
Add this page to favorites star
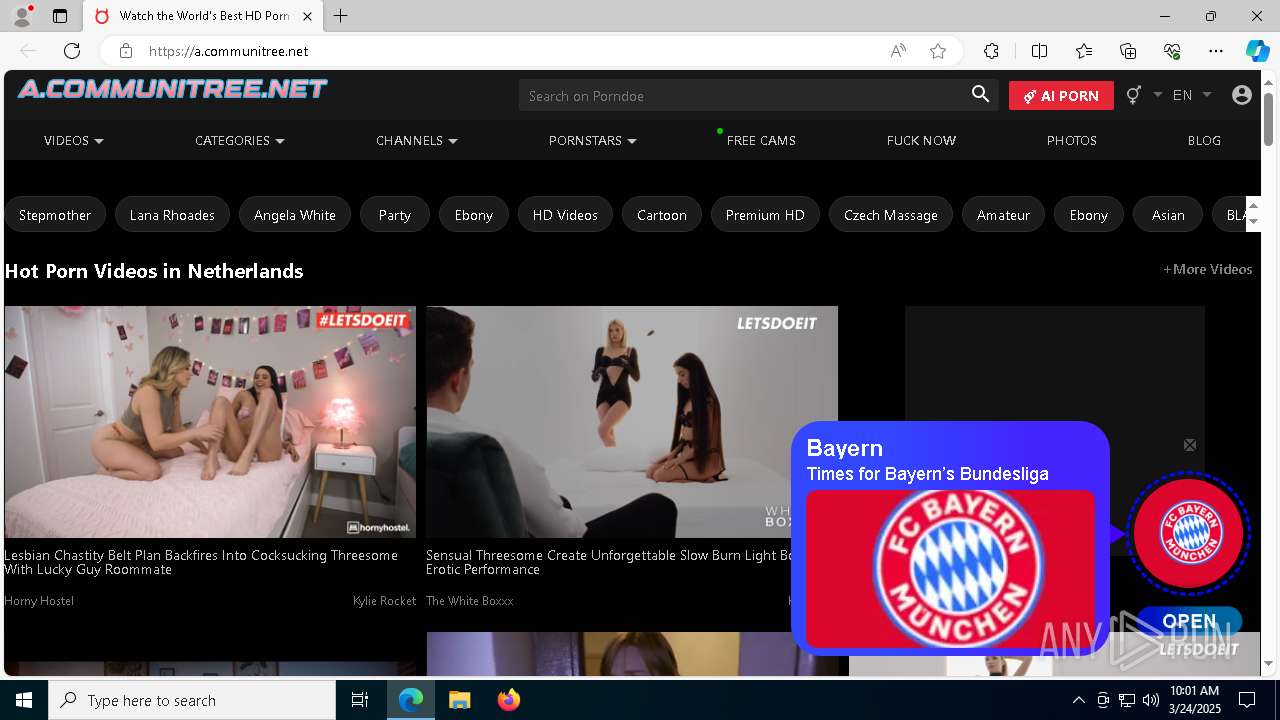point(938,51)
